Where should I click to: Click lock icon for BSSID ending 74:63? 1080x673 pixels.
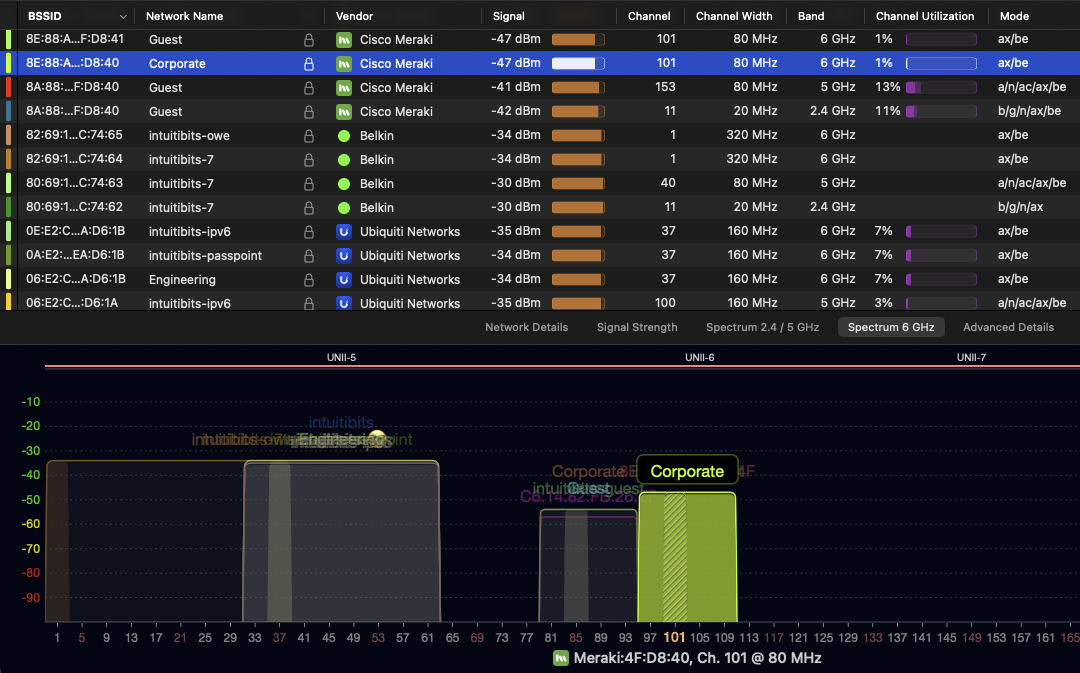click(x=309, y=184)
